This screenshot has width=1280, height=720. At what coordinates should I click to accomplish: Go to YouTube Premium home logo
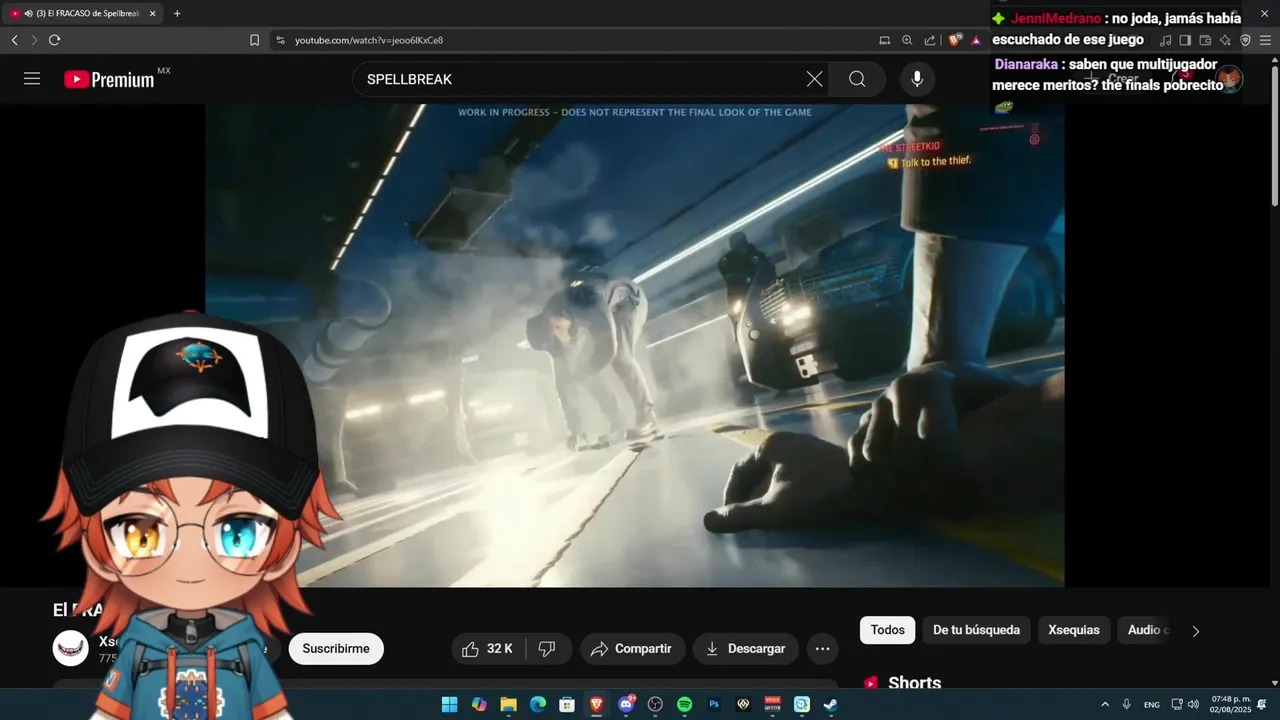109,79
